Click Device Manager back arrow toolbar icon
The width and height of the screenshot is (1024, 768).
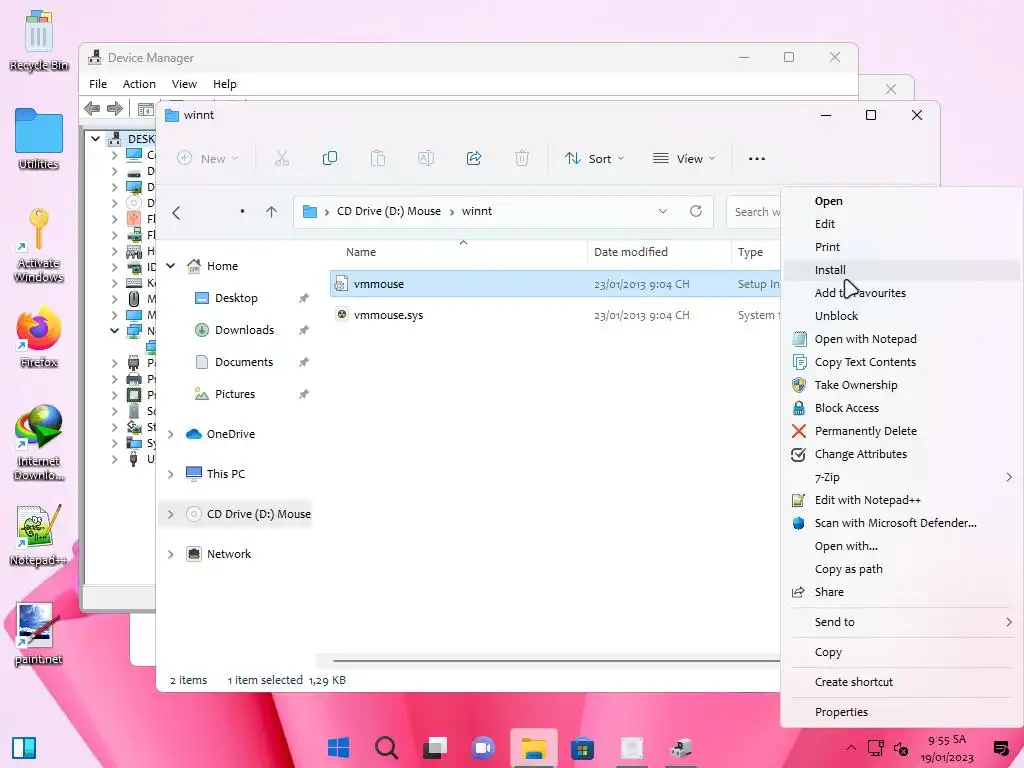[x=92, y=108]
